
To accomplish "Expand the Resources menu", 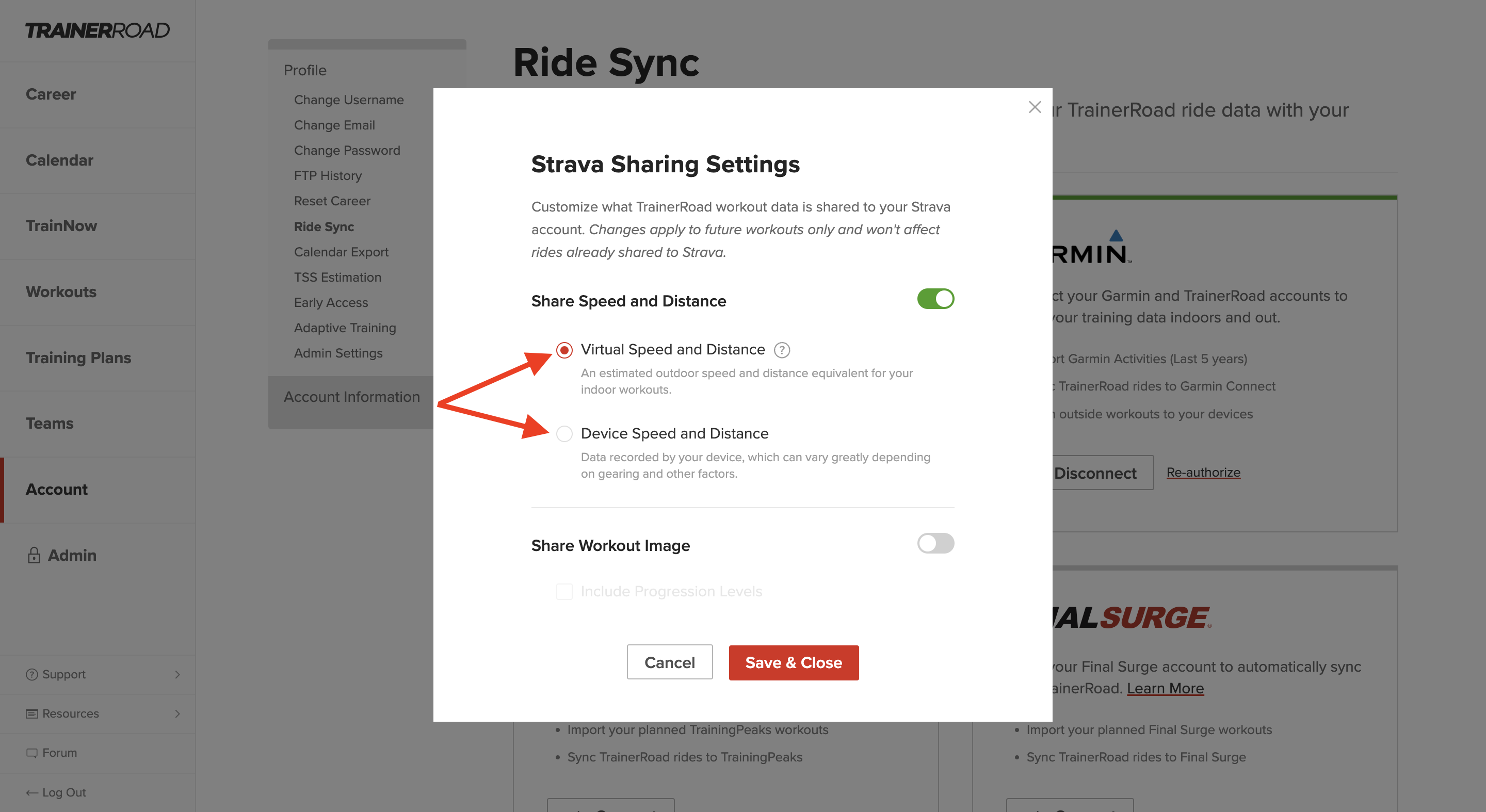I will tap(177, 713).
